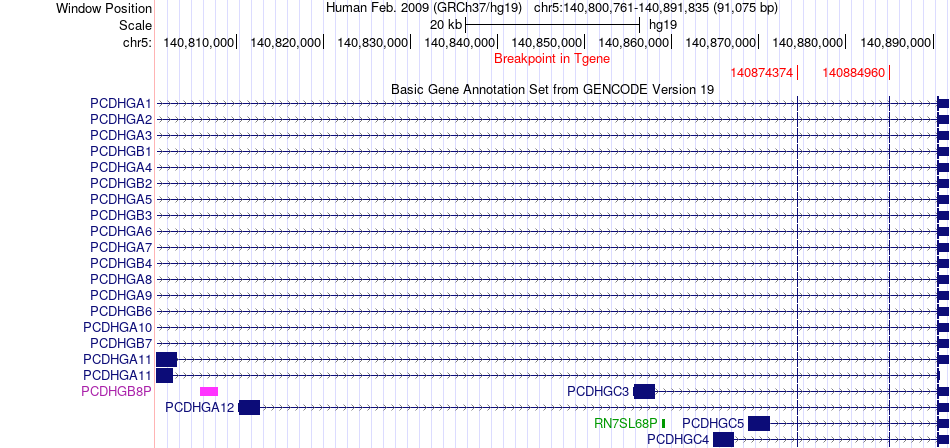
Task: Click the 20 kb scale bar
Action: [552, 23]
